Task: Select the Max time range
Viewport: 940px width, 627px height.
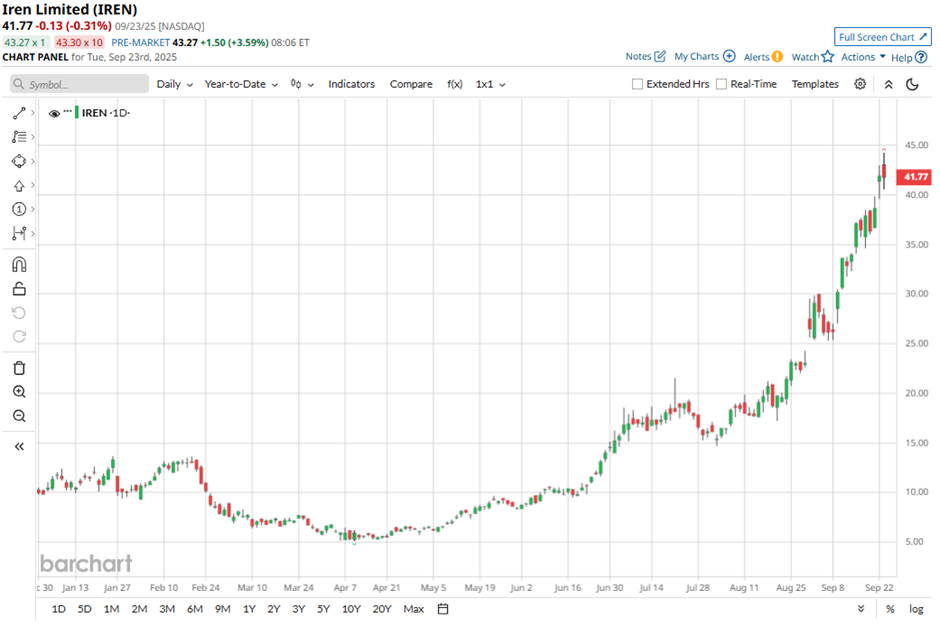Action: pyautogui.click(x=414, y=609)
